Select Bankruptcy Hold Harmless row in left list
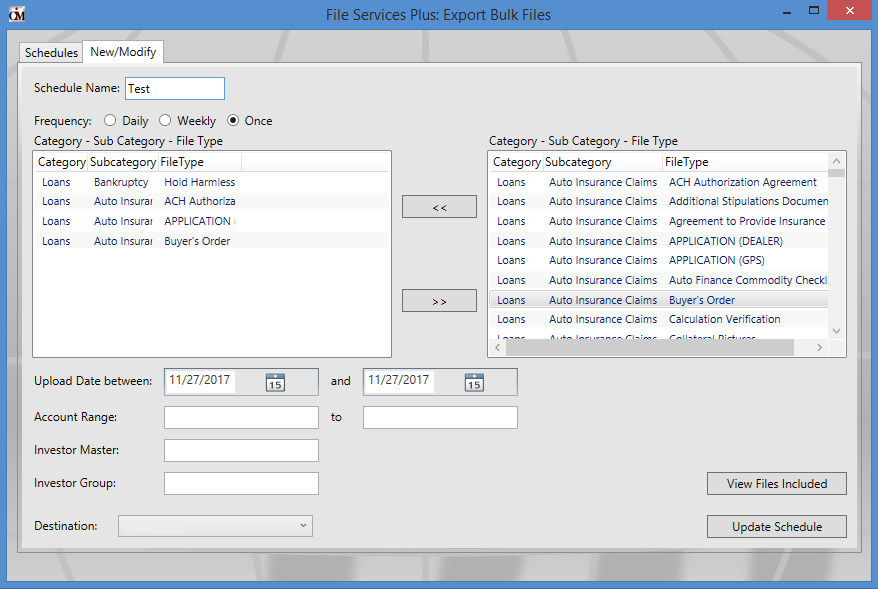This screenshot has height=589, width=878. point(139,183)
